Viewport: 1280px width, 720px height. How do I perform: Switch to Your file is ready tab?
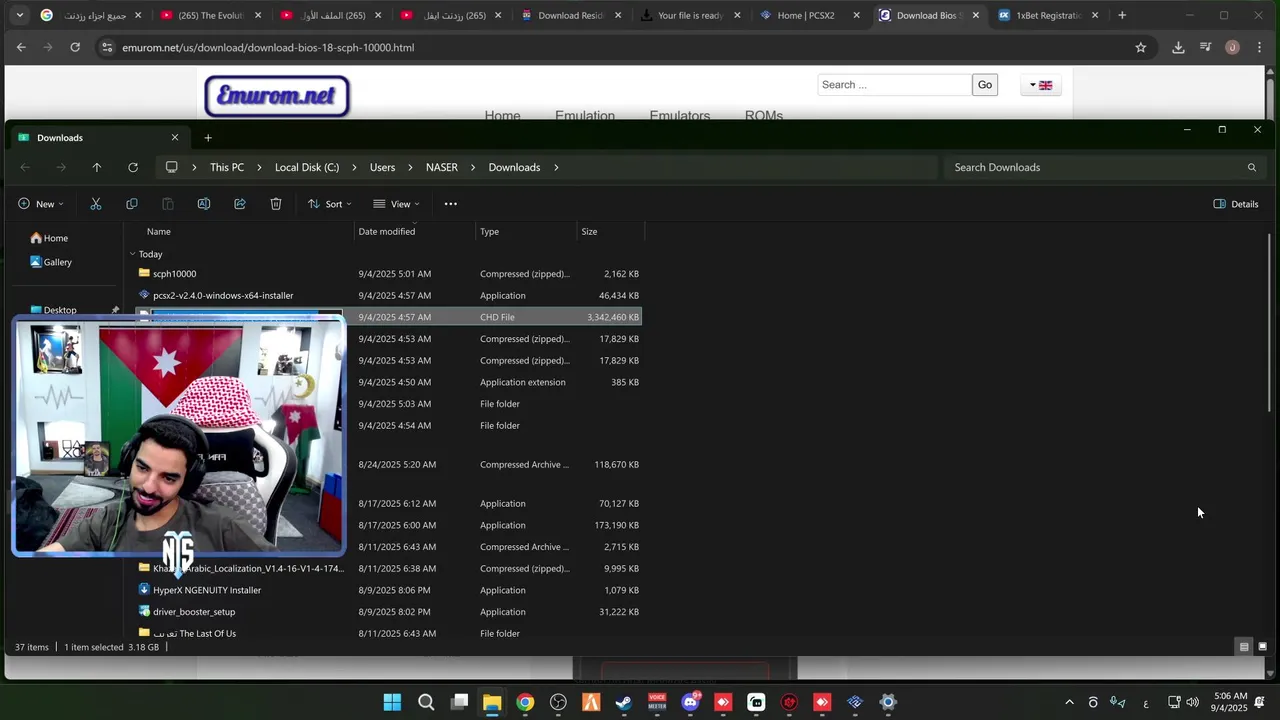(x=689, y=15)
